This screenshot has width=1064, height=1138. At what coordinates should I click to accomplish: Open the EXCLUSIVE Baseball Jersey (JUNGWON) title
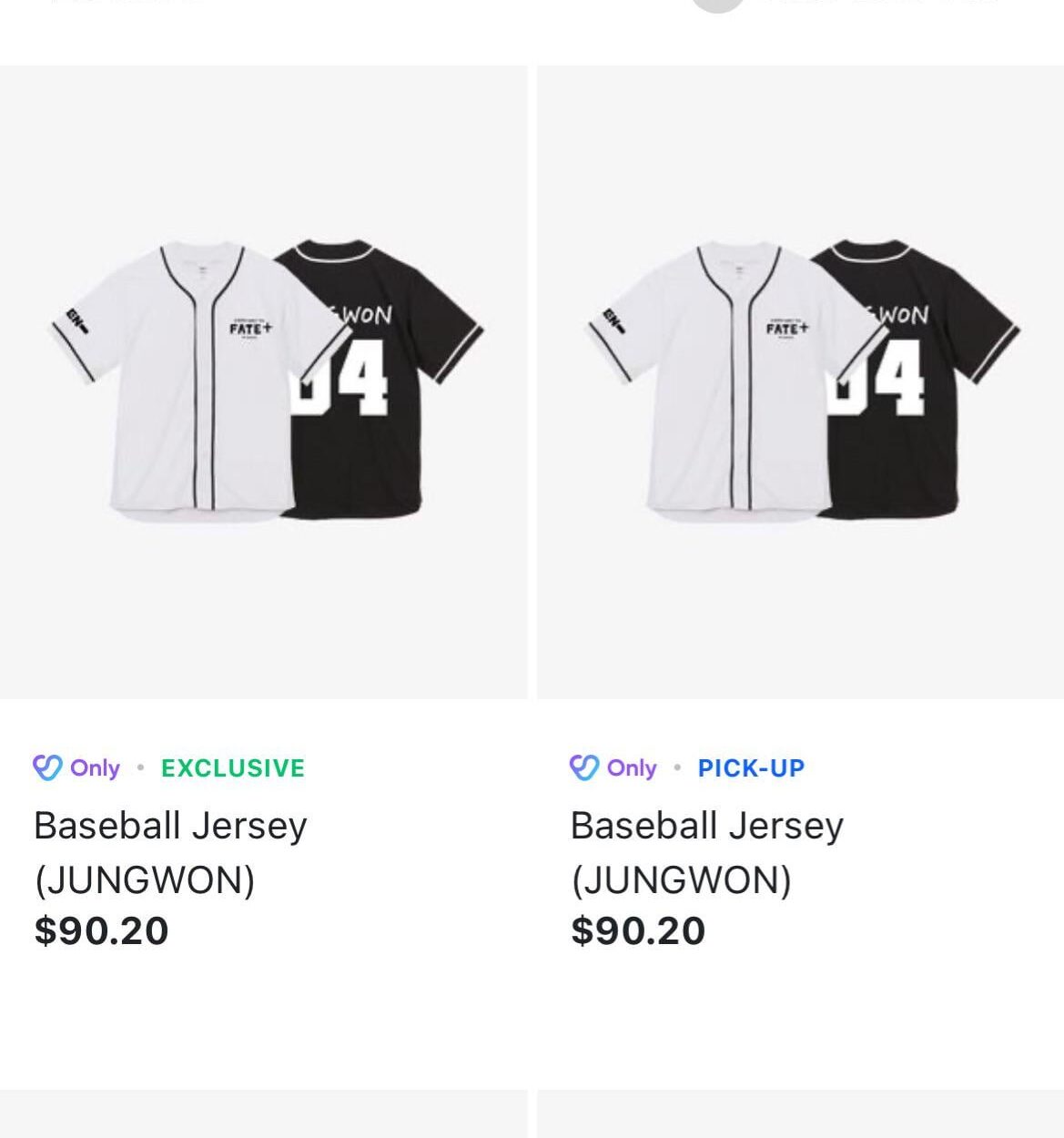pos(170,852)
